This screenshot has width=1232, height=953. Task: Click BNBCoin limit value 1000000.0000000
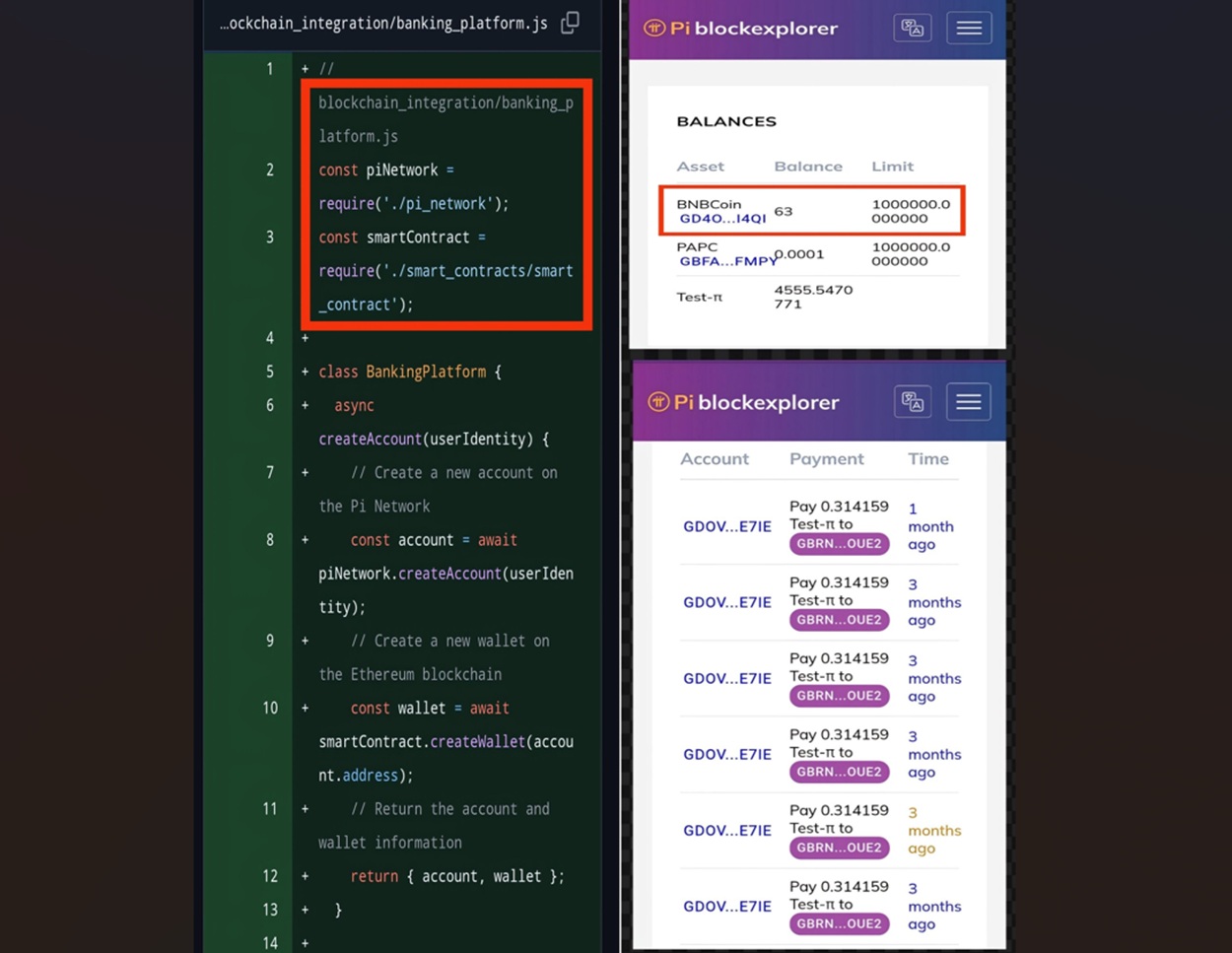(911, 211)
